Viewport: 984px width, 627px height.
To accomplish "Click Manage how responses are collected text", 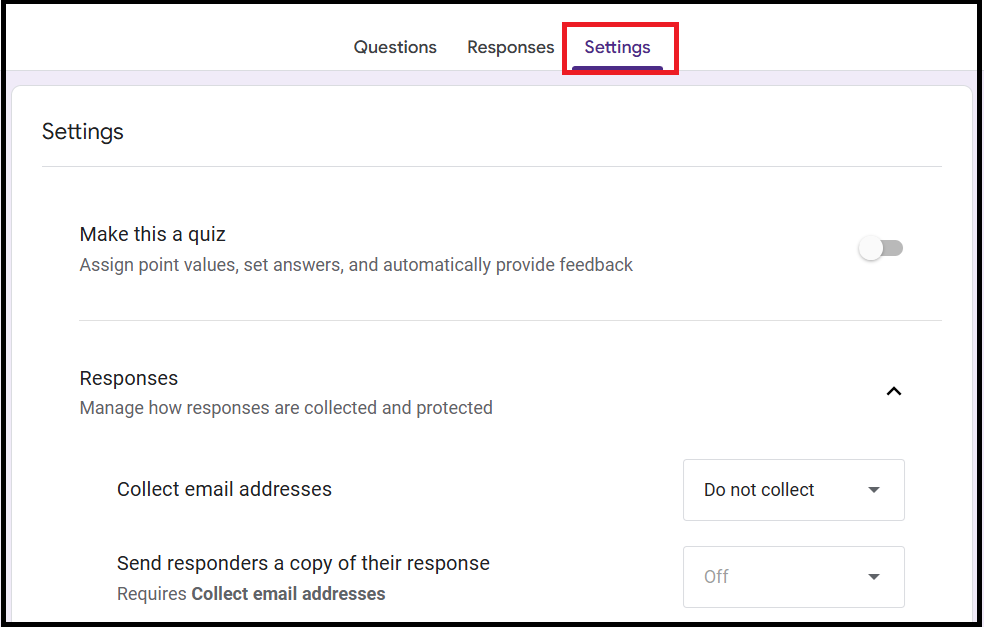I will (x=286, y=407).
